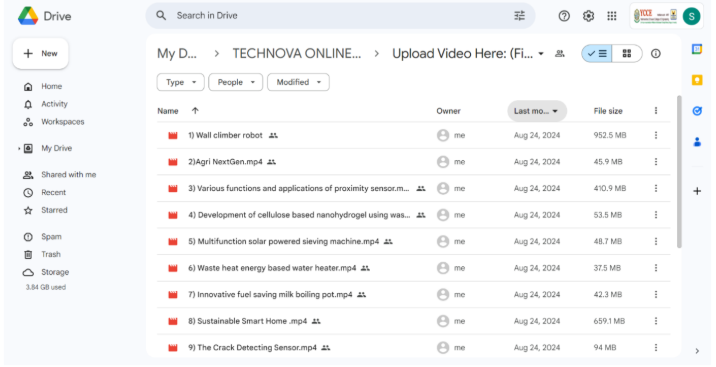
Task: Open more options for Crack Detecting Sensor row
Action: coord(656,347)
